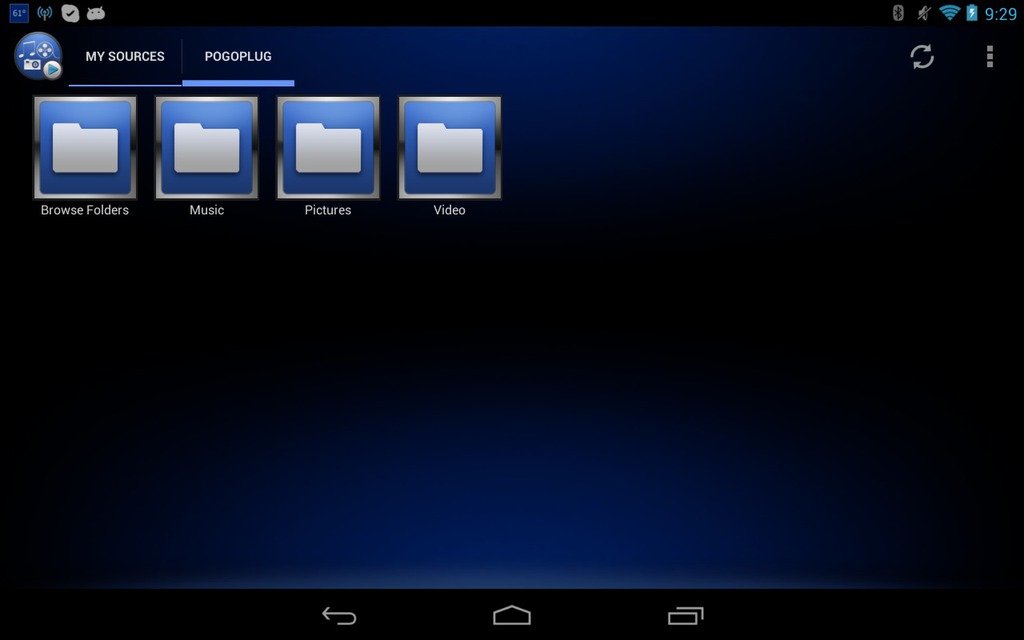This screenshot has height=640, width=1024.
Task: Open the Pictures folder icon
Action: click(328, 148)
